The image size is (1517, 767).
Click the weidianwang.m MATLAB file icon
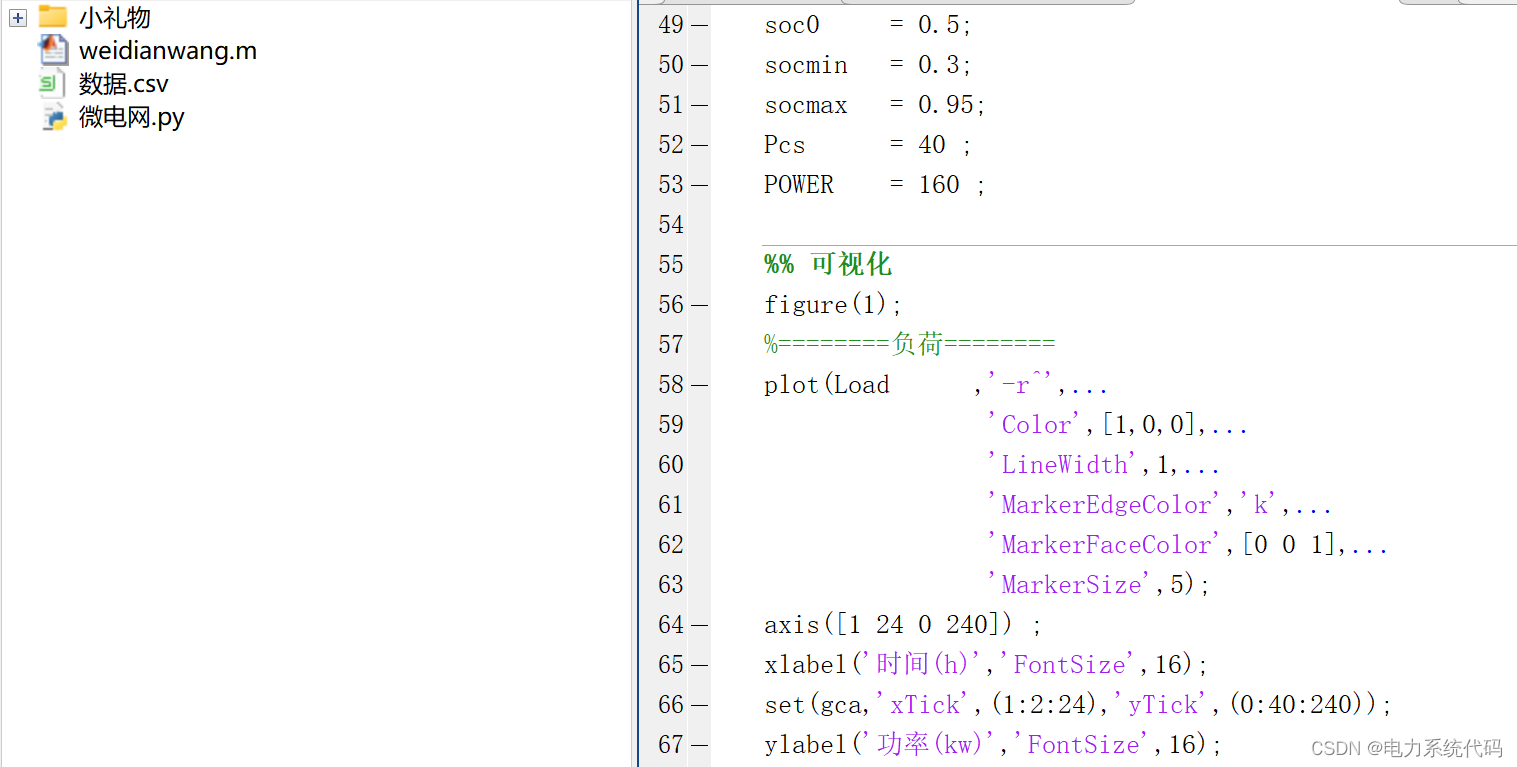53,50
